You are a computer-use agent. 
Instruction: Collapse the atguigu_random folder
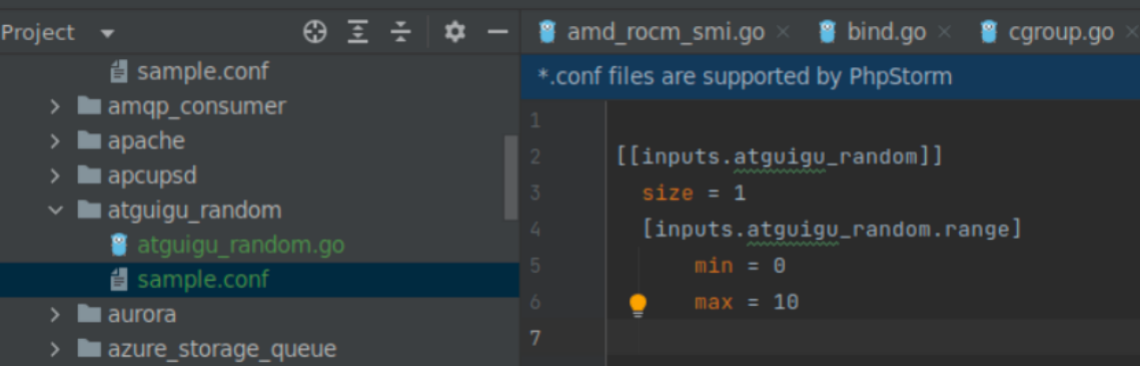point(55,210)
